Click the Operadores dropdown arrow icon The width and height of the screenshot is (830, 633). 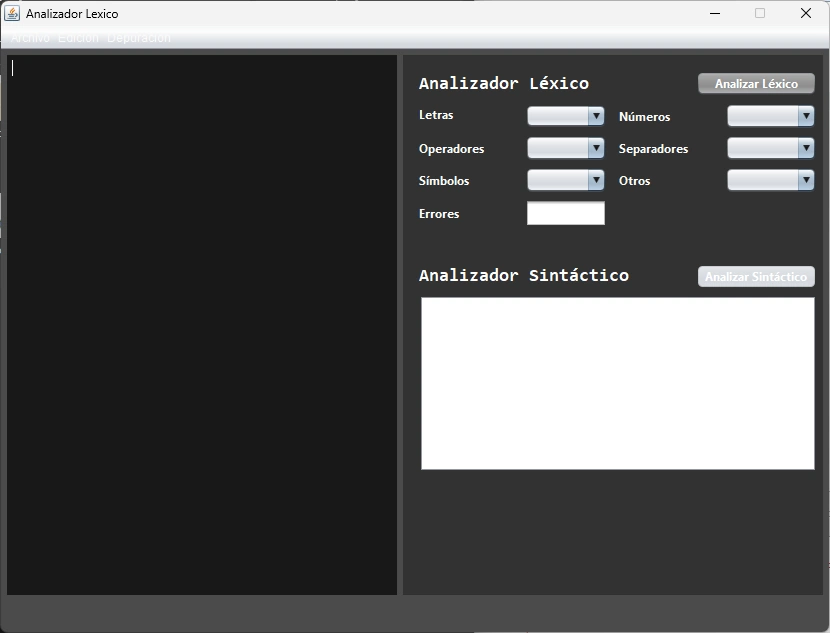(597, 148)
